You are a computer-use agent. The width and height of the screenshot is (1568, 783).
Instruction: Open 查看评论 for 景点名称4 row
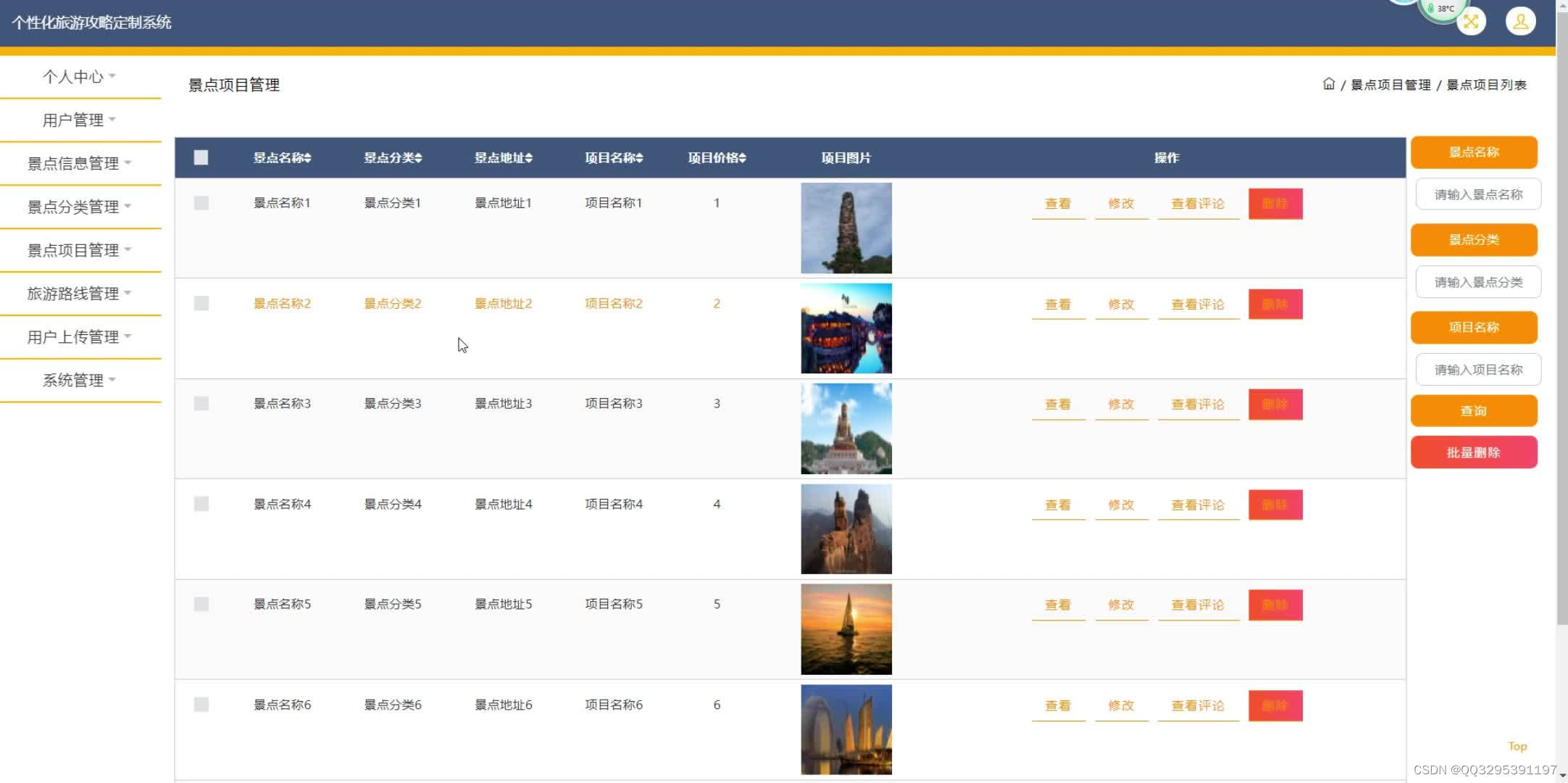click(x=1198, y=505)
